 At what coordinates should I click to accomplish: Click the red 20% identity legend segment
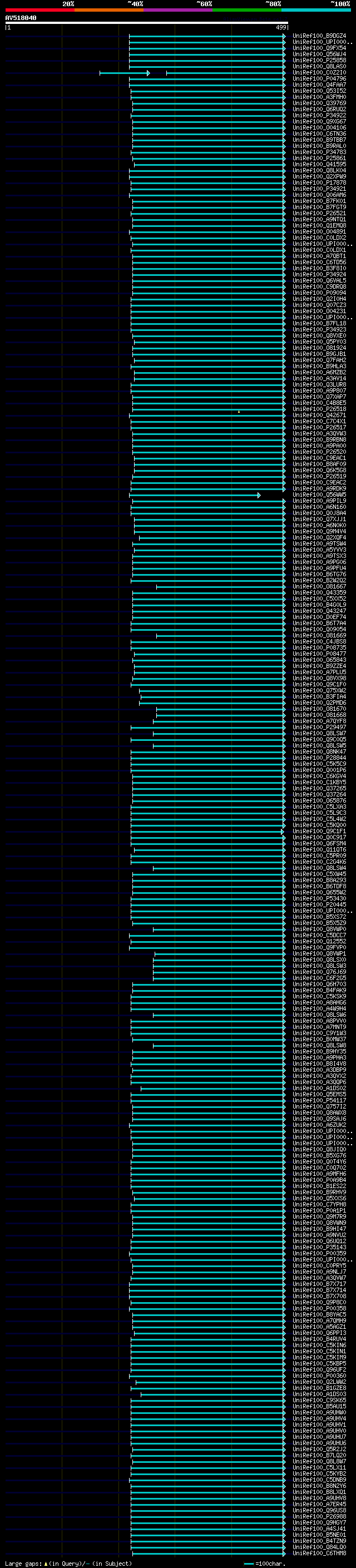(39, 10)
